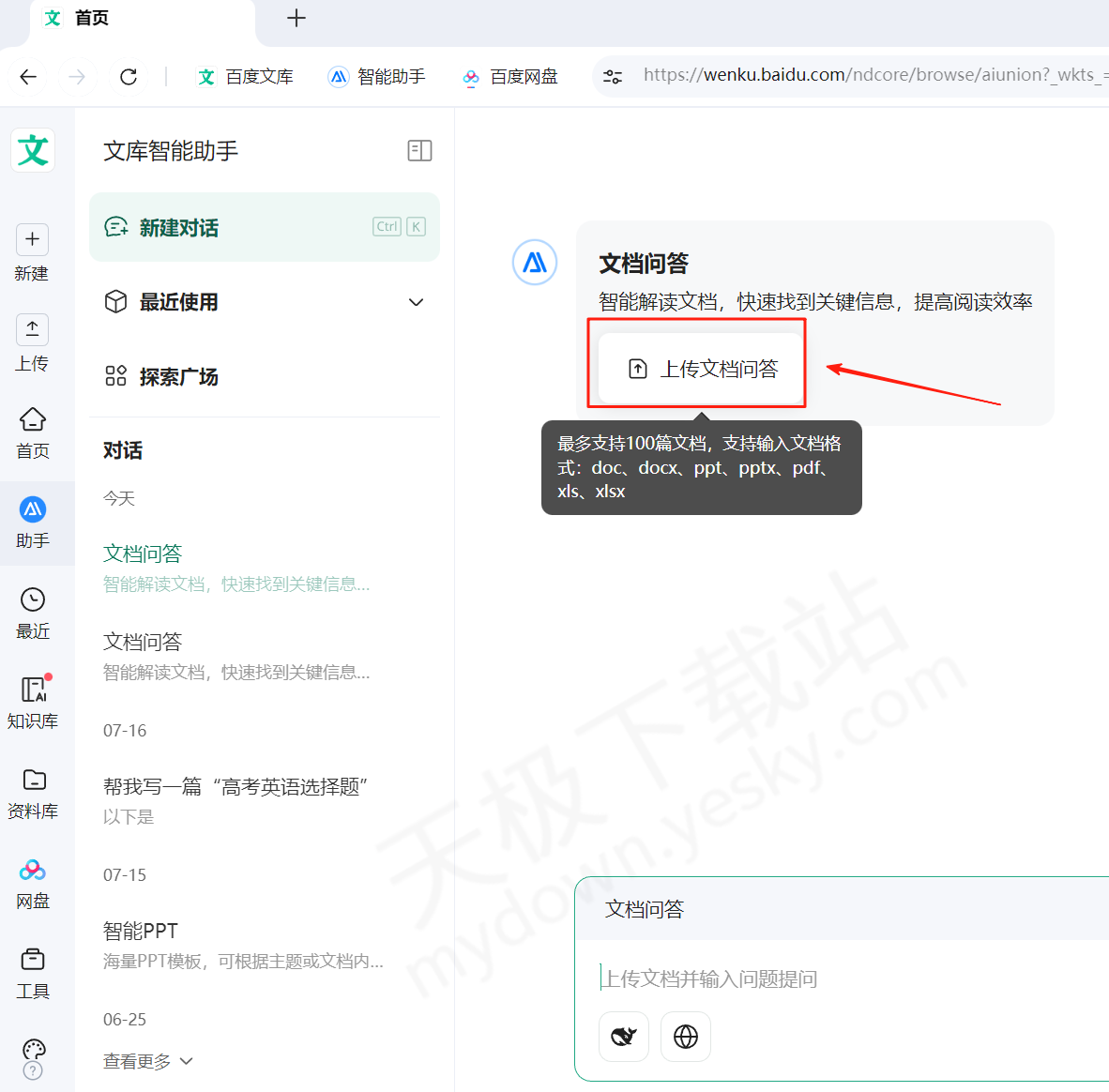This screenshot has height=1092, width=1109.
Task: Open 工具 in the left sidebar
Action: [x=33, y=973]
